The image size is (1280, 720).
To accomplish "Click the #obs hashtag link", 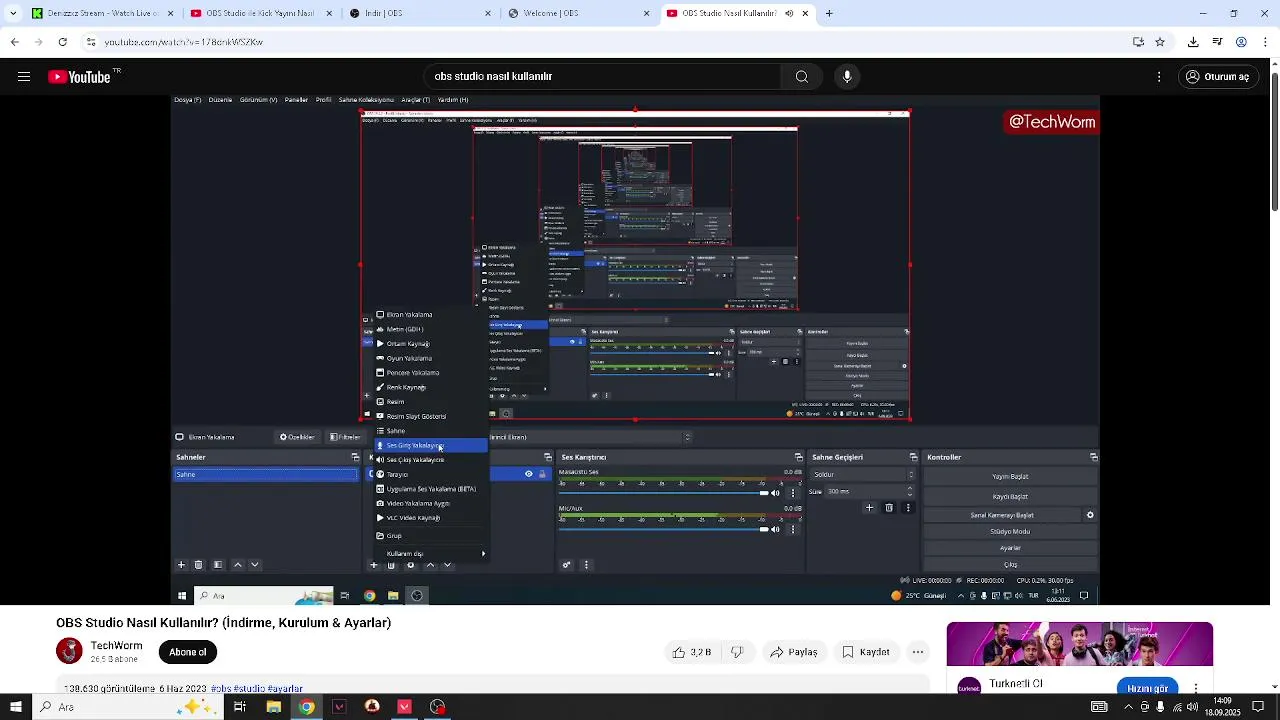I will (222, 689).
